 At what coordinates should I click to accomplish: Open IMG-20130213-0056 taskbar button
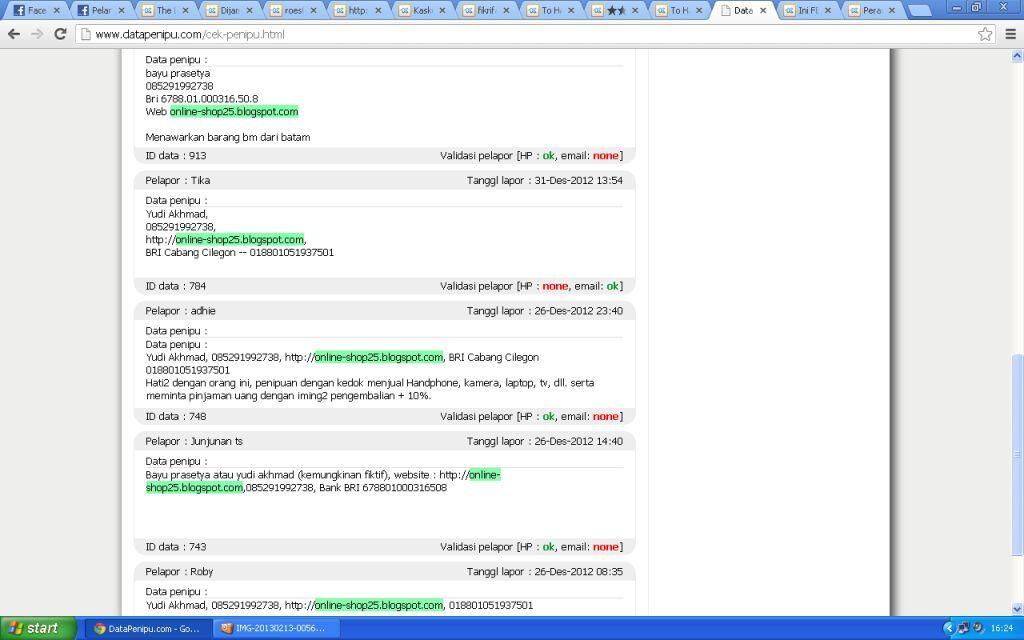coord(274,628)
